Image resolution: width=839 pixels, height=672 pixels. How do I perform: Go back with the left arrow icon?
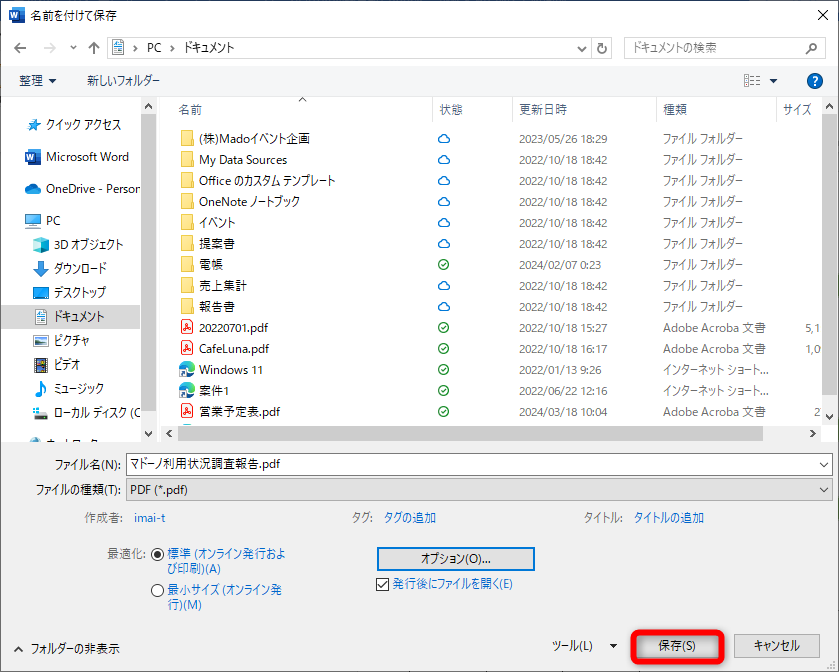click(x=20, y=48)
